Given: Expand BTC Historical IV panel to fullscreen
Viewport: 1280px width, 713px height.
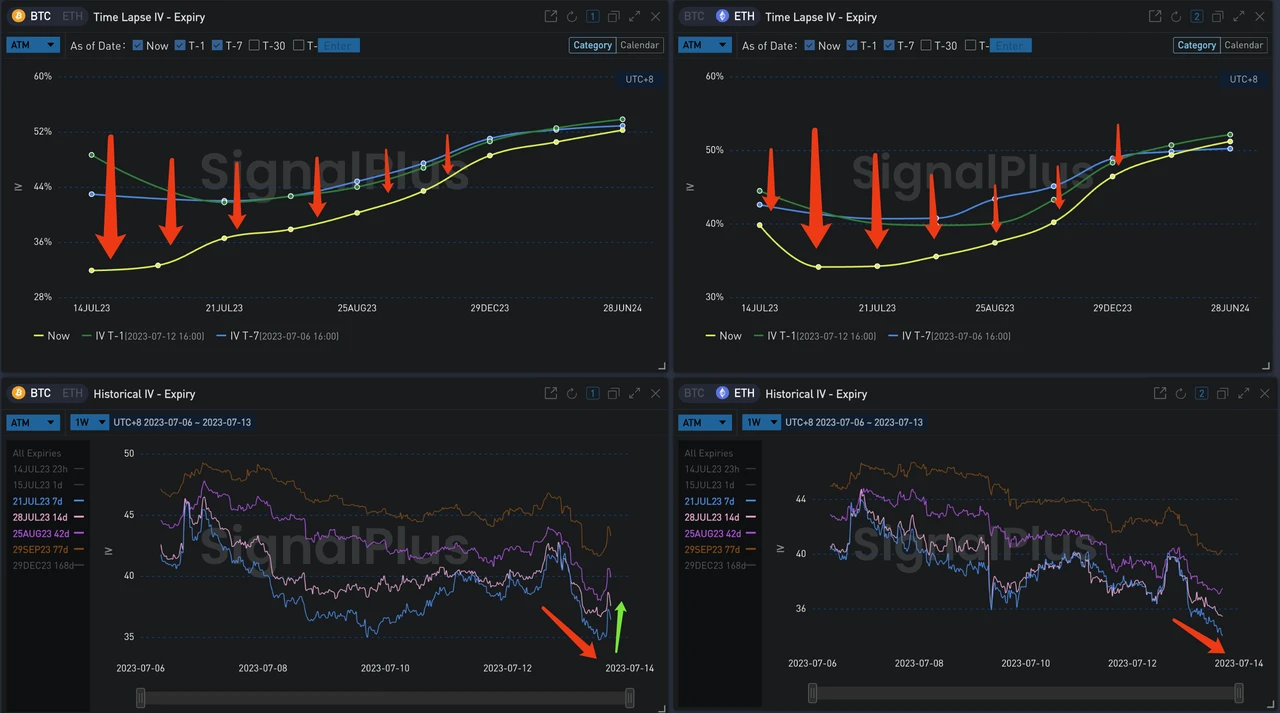Looking at the screenshot, I should point(635,394).
